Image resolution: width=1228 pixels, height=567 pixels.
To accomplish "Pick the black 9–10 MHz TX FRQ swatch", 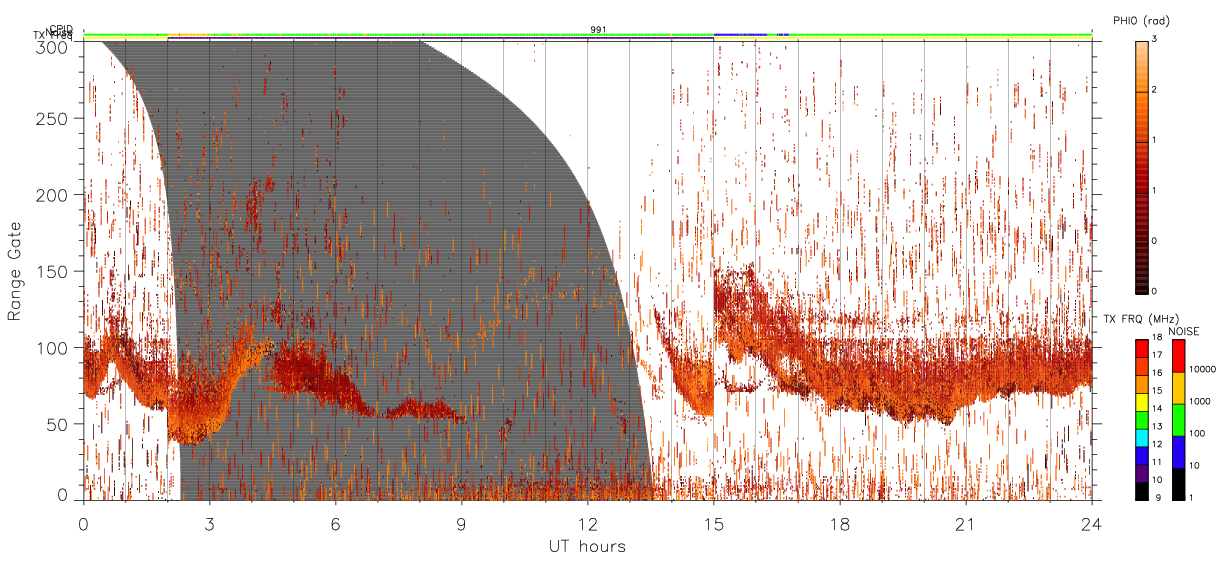I will click(x=1141, y=491).
